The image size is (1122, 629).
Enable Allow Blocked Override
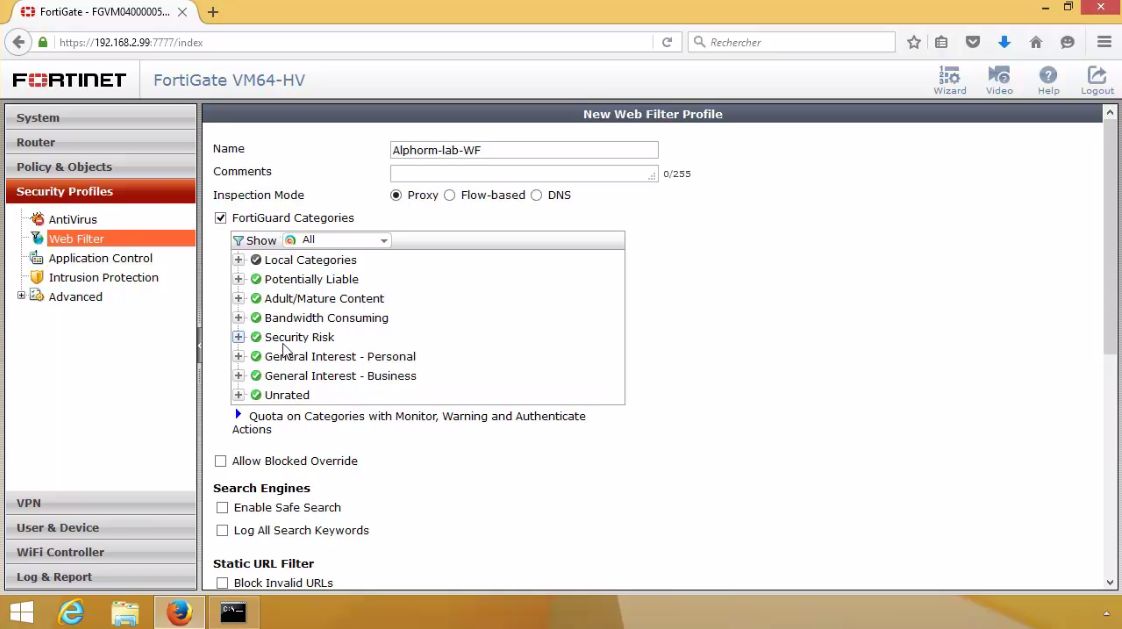point(220,462)
